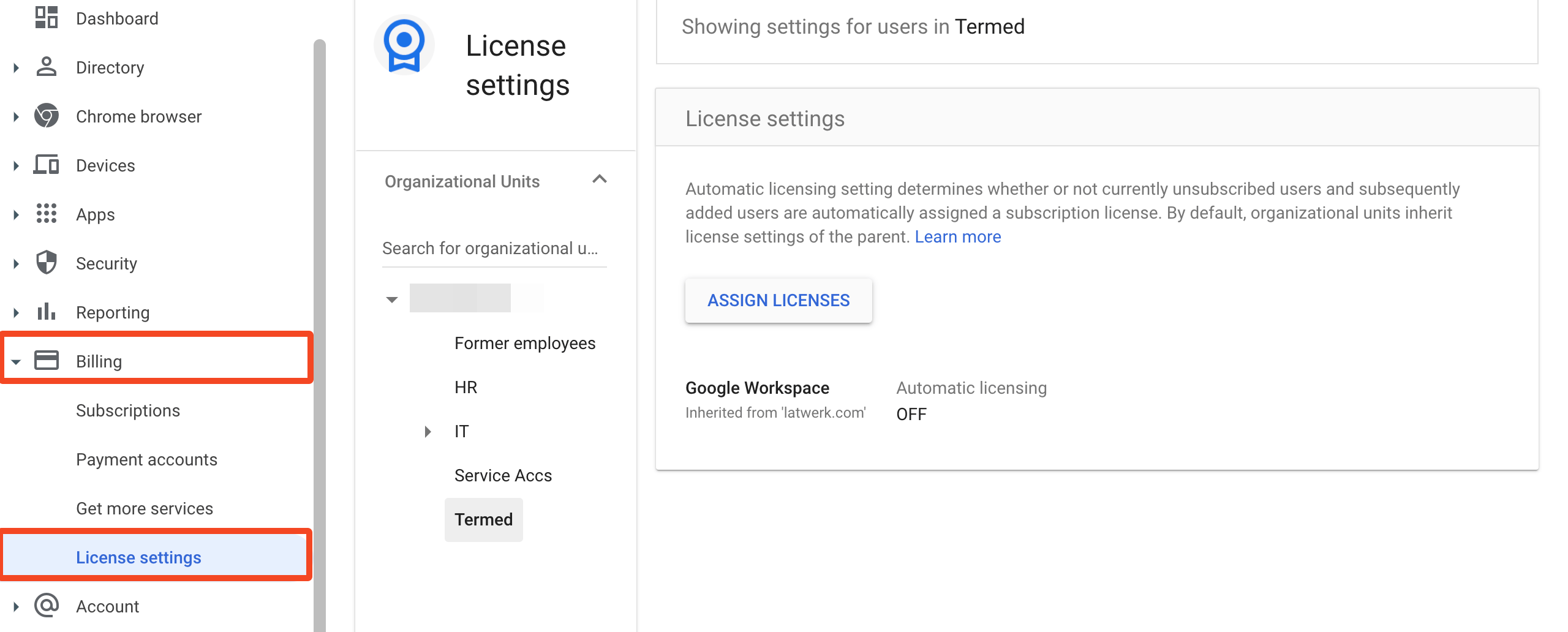Open the Directory menu item
This screenshot has height=632, width=1568.
coord(110,67)
